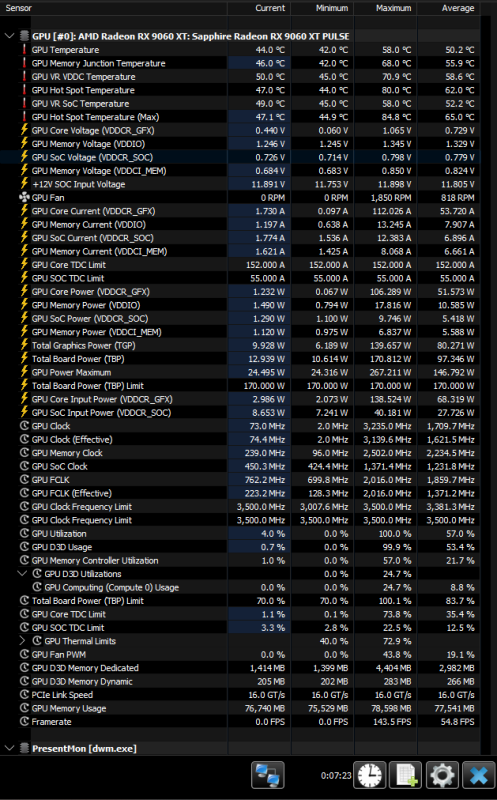Select the GPU D3D Memory Dedicated row

coord(240,668)
